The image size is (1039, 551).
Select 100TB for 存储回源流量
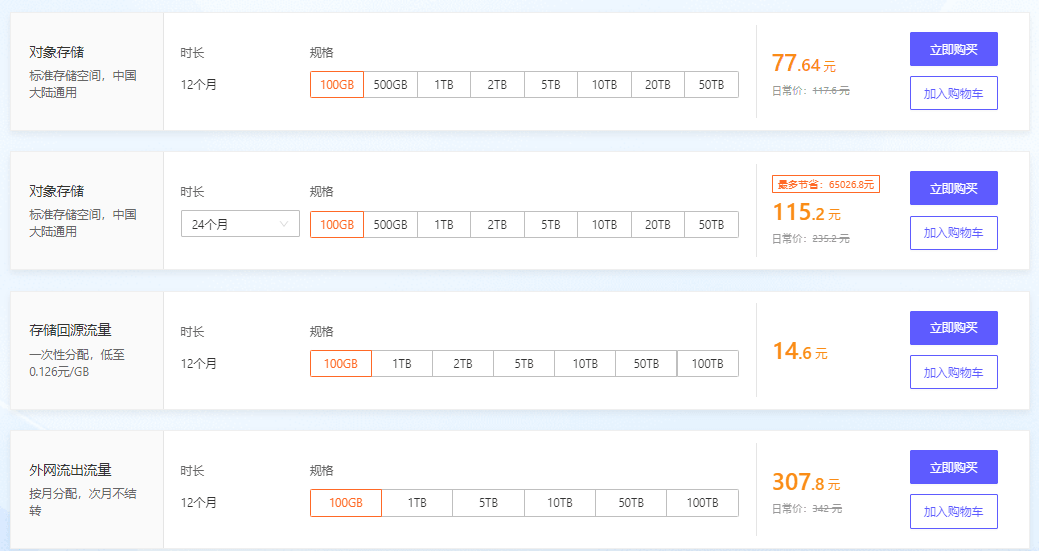[x=707, y=364]
